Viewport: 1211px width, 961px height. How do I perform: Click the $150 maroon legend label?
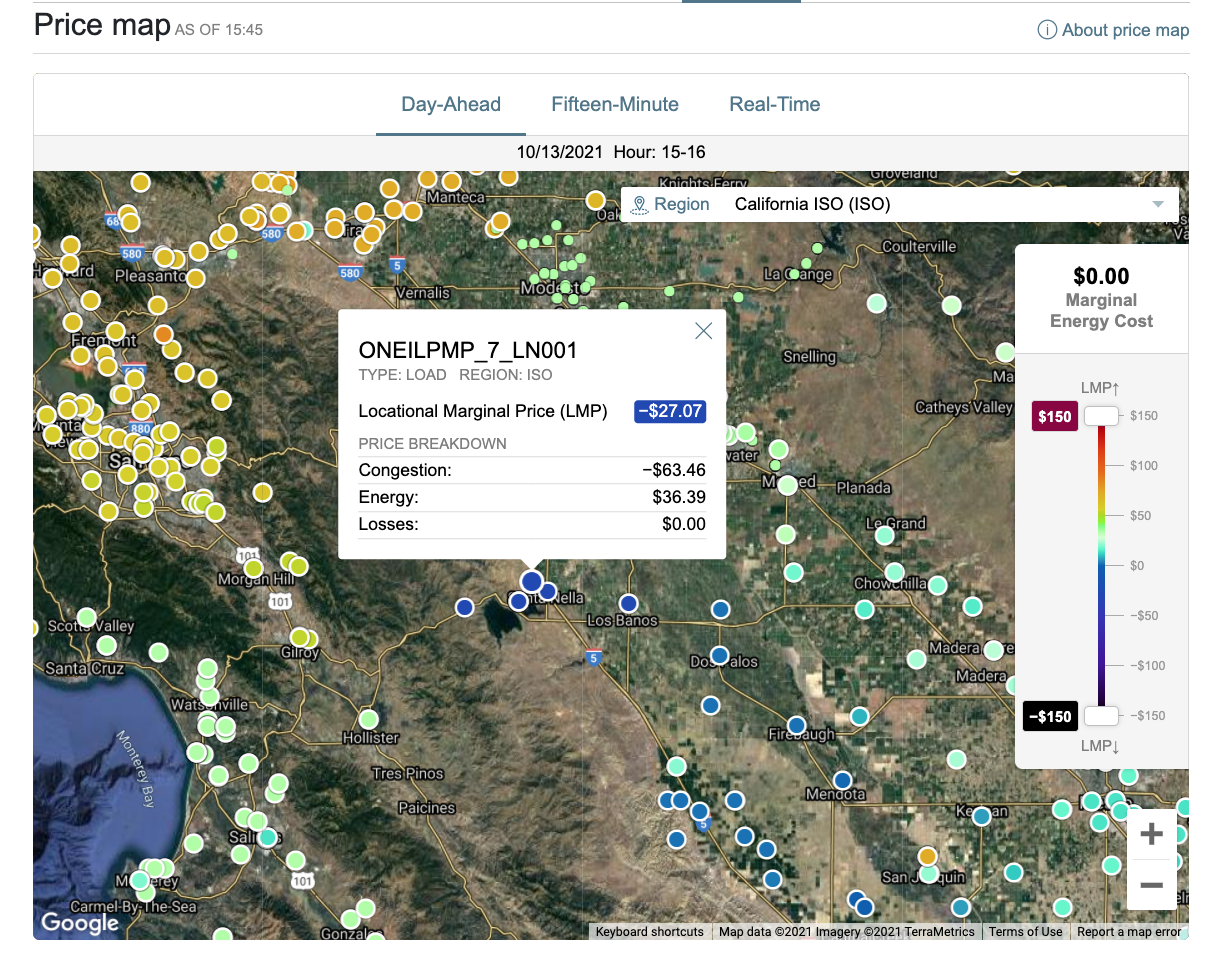(x=1055, y=416)
